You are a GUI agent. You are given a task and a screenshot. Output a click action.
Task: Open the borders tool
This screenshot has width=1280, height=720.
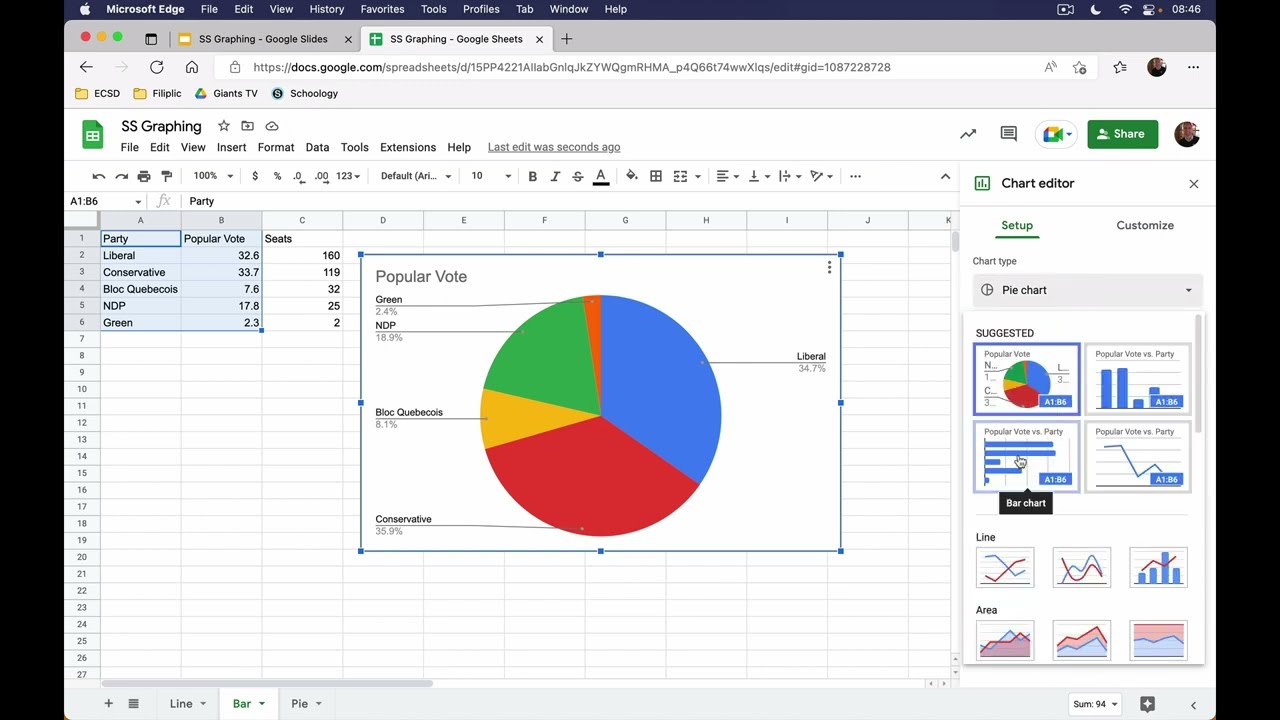click(656, 176)
